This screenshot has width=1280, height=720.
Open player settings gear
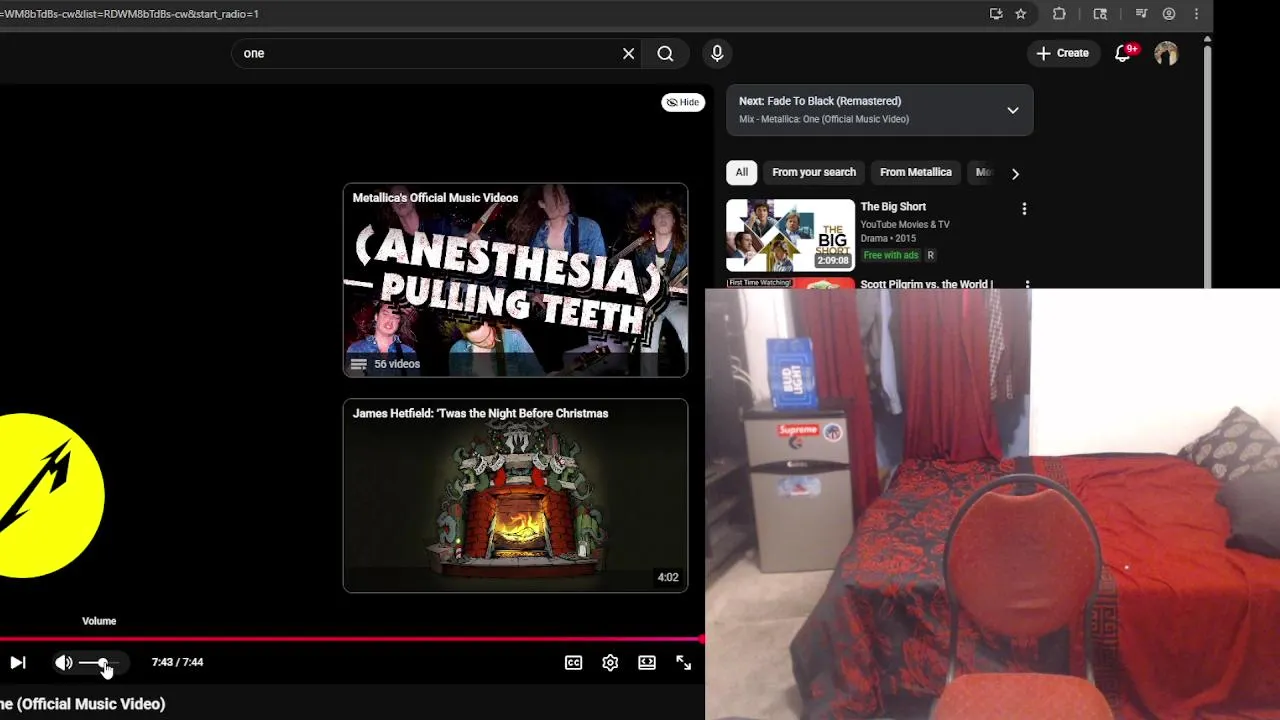point(610,662)
